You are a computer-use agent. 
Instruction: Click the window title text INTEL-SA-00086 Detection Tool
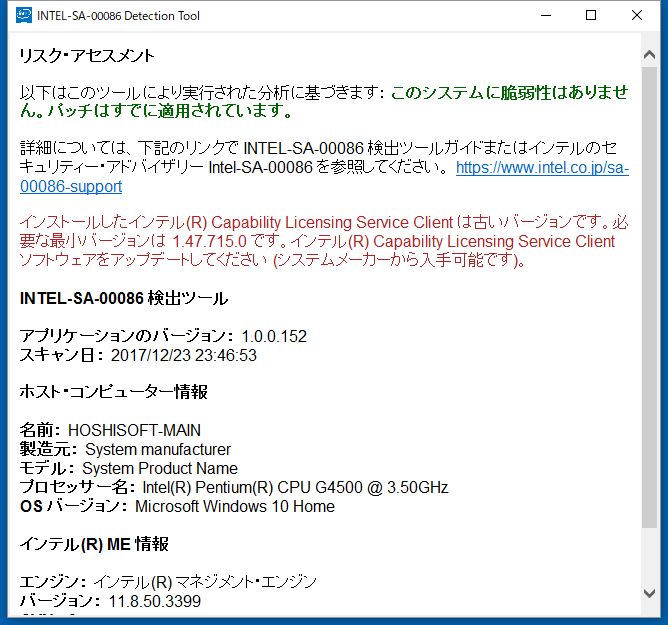(118, 16)
